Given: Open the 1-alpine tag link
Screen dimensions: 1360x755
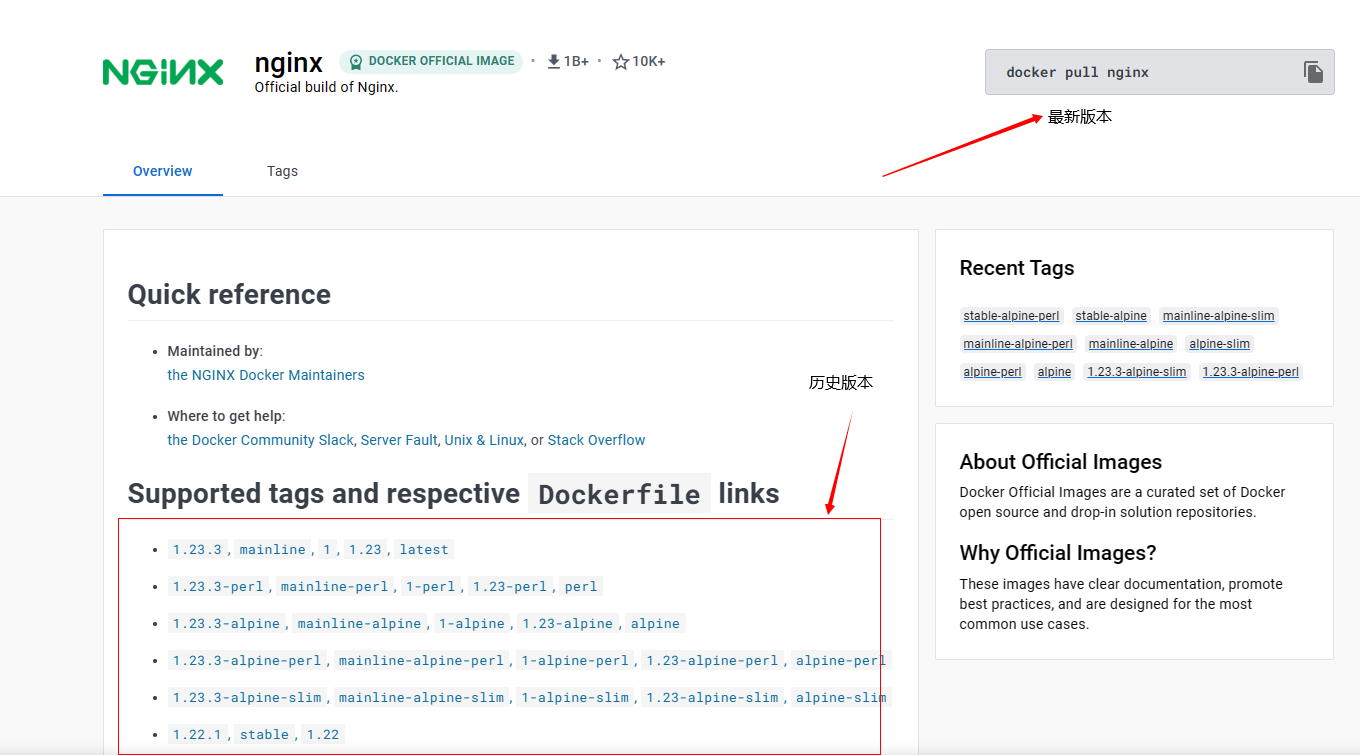Looking at the screenshot, I should tap(472, 623).
